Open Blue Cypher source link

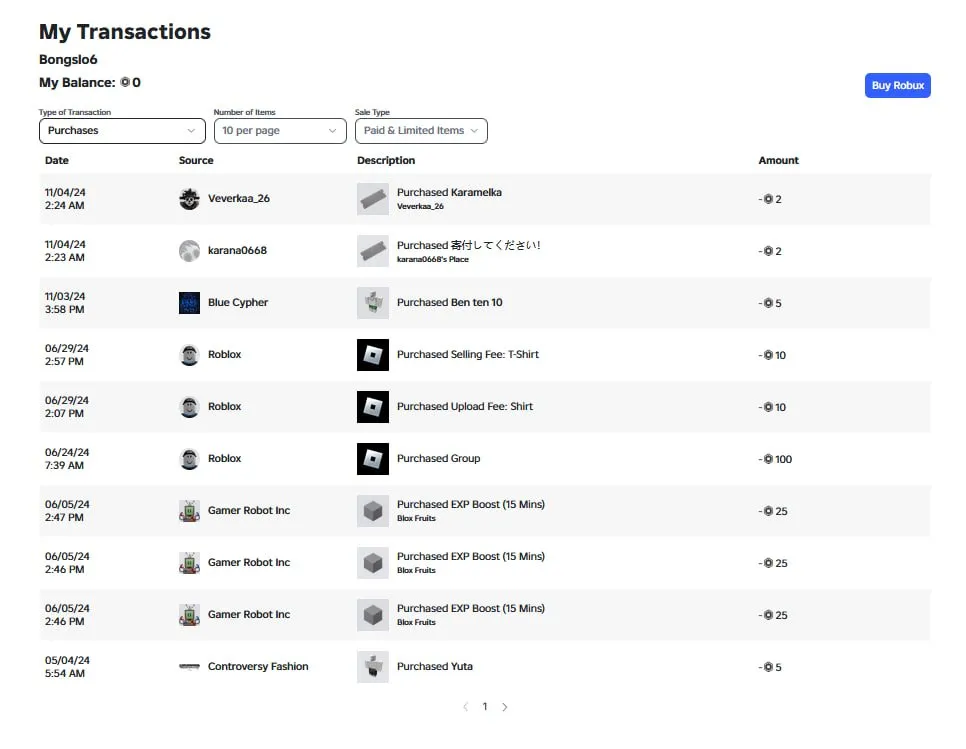(238, 302)
